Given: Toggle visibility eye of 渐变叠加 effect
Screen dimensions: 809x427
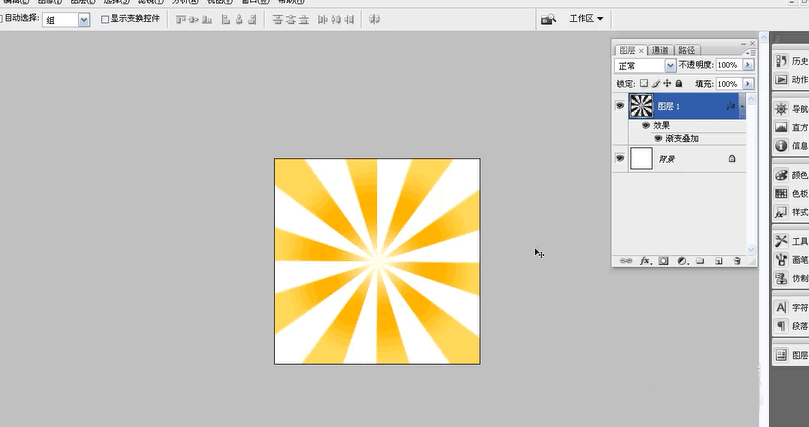Looking at the screenshot, I should [x=658, y=138].
